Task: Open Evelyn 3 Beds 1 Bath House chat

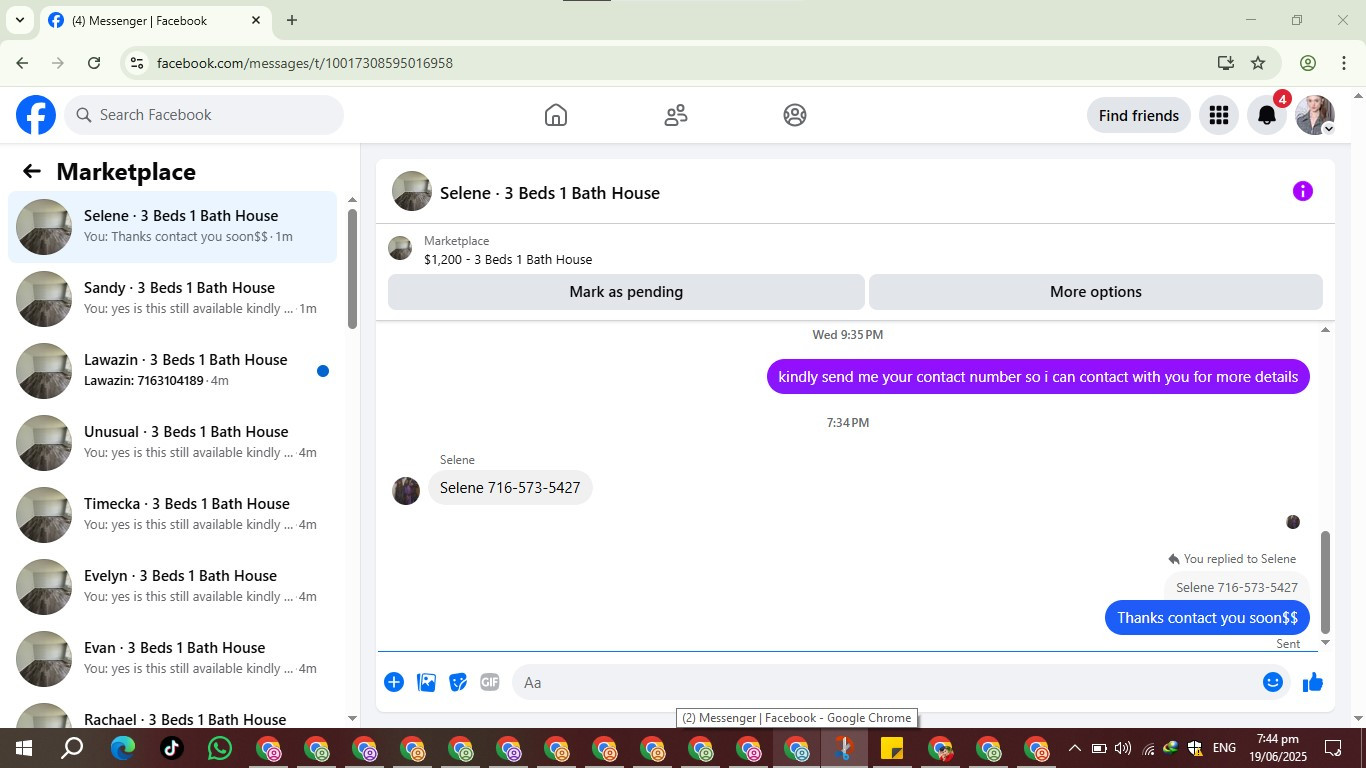Action: tap(173, 587)
